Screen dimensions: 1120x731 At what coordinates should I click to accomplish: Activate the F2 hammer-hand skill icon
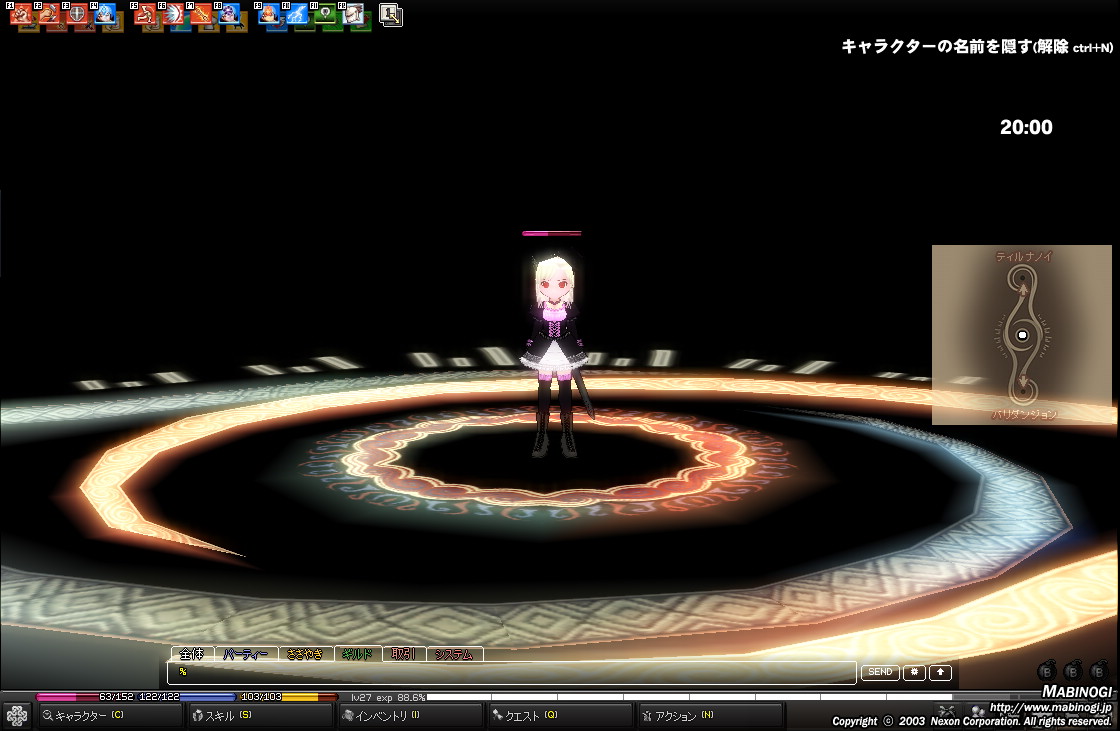coord(49,15)
